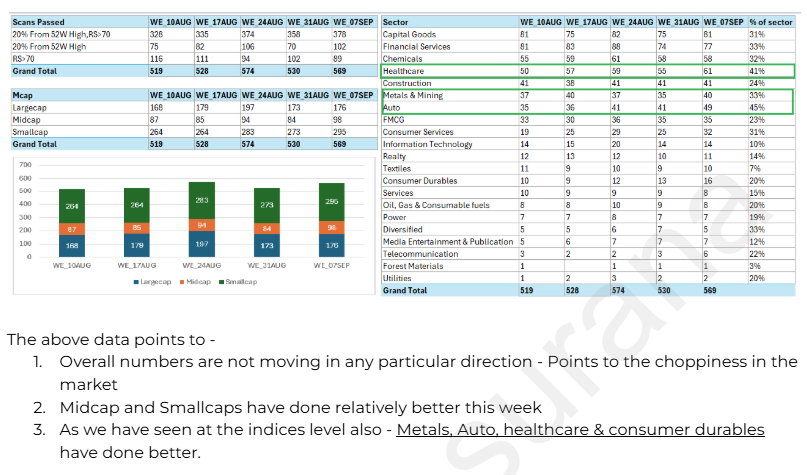Click the 7% value in the Textiles row
Screen dimensions: 807x475
(755, 168)
